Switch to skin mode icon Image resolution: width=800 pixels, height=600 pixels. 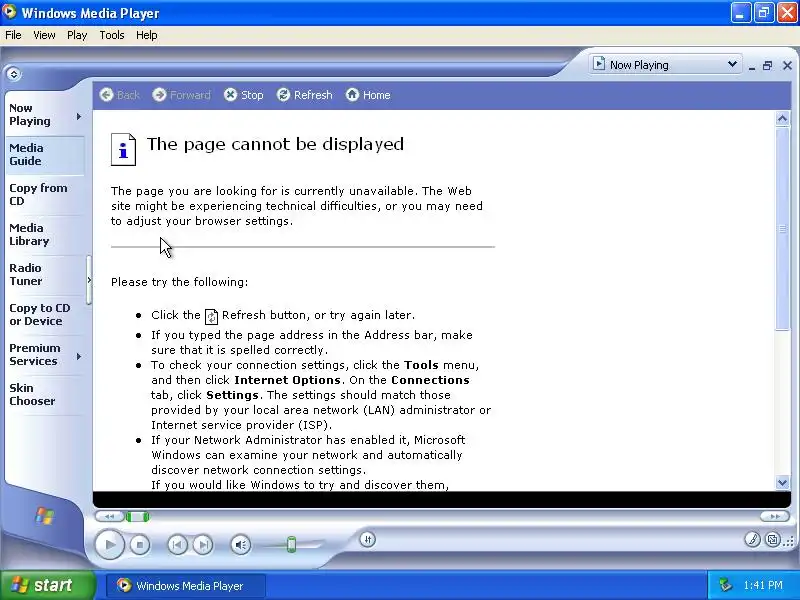point(773,539)
